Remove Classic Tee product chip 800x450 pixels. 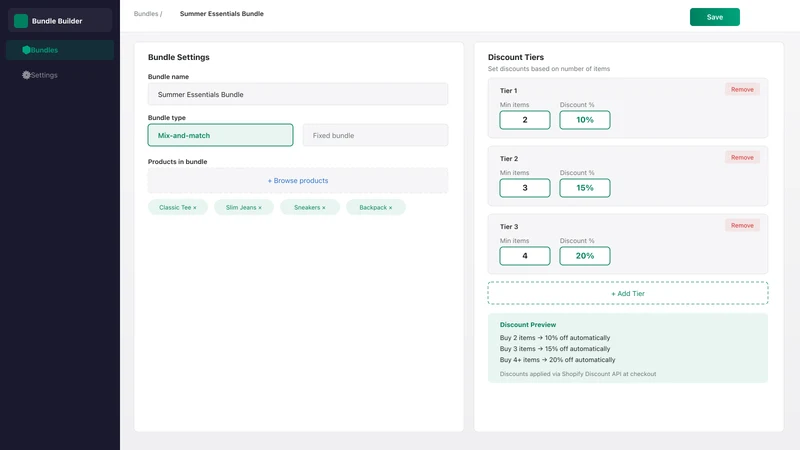(194, 208)
